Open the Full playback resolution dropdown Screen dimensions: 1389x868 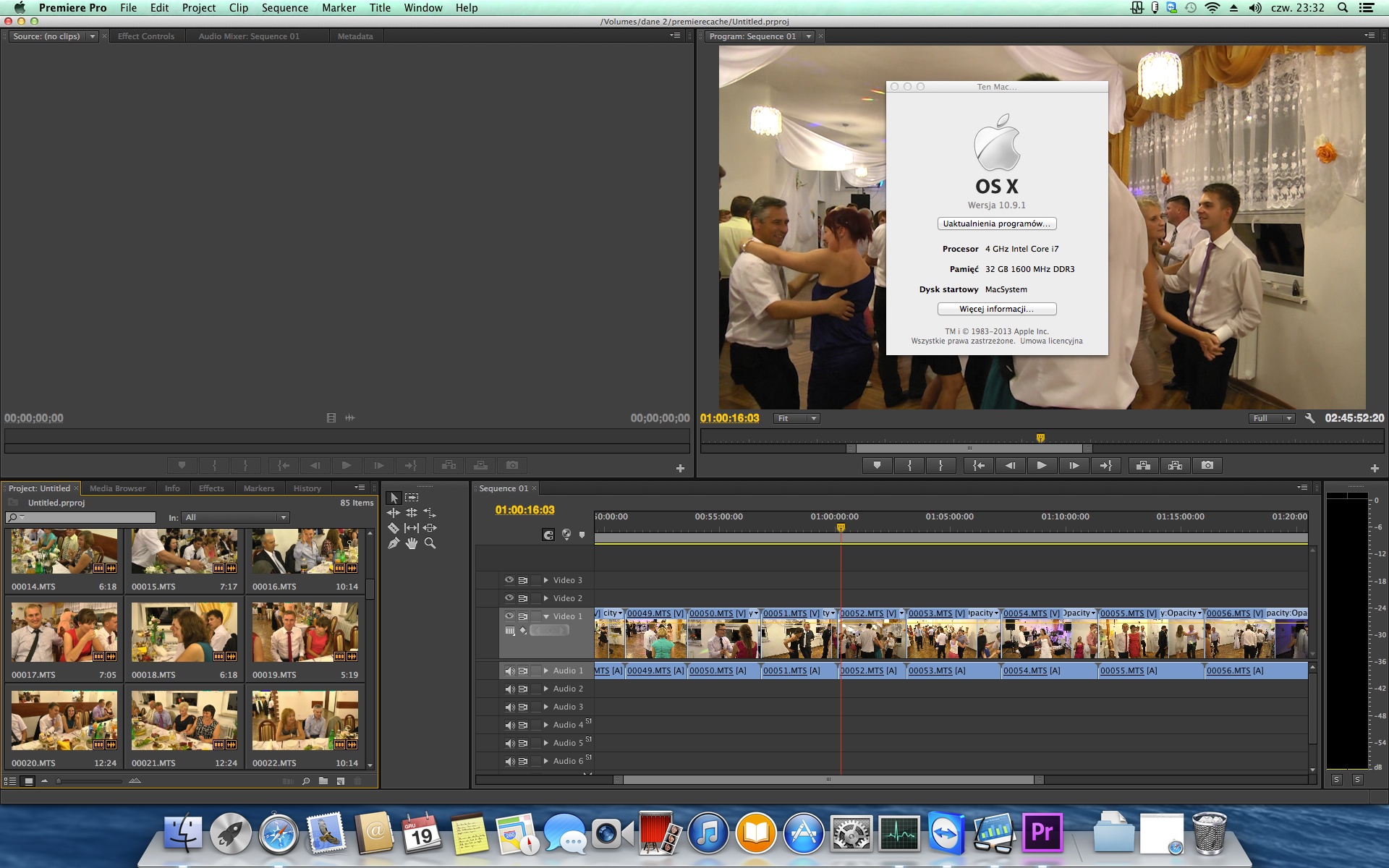(x=1272, y=418)
